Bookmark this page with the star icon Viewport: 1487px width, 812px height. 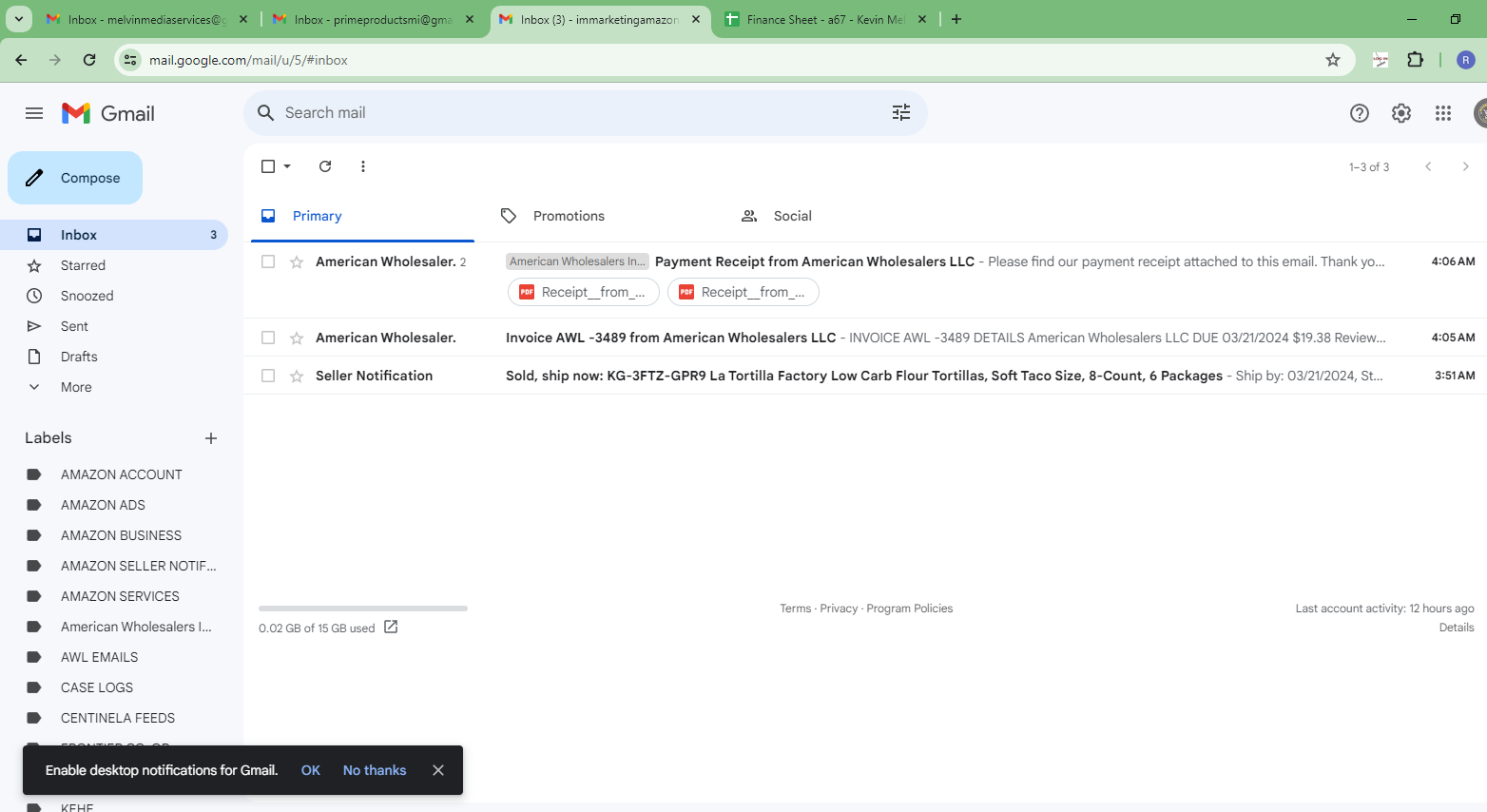coord(1333,60)
